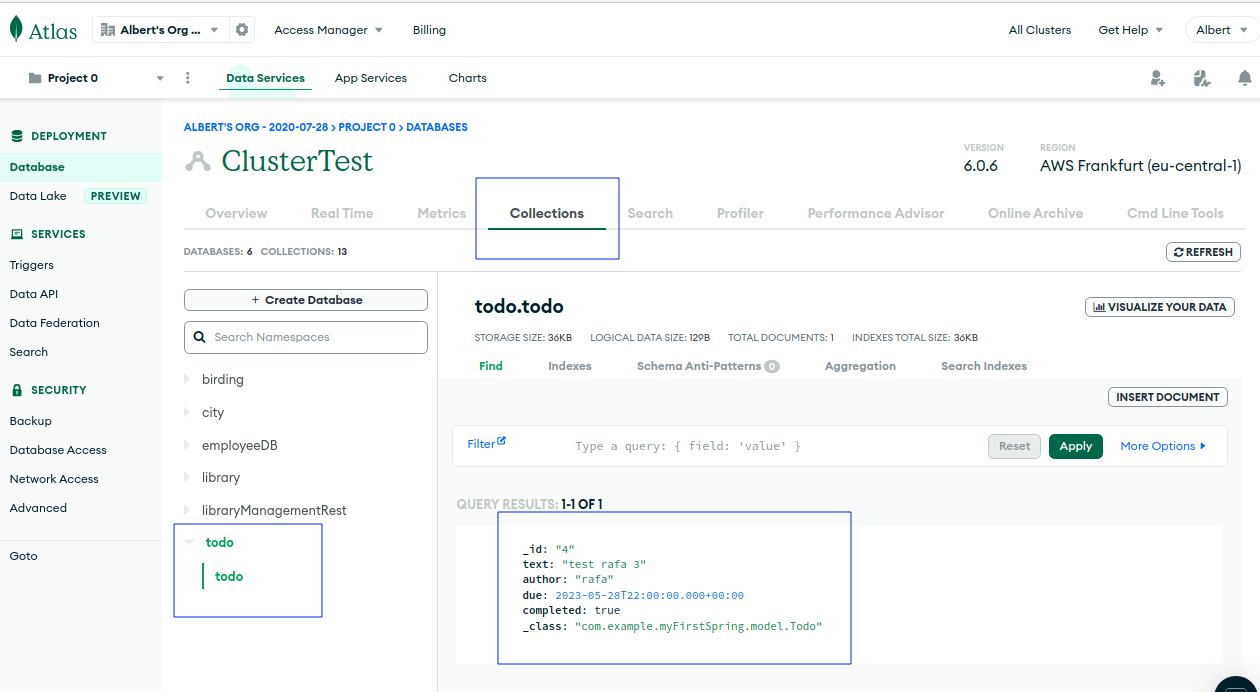This screenshot has width=1260, height=692.
Task: Expand the Access Manager dropdown
Action: tap(328, 30)
